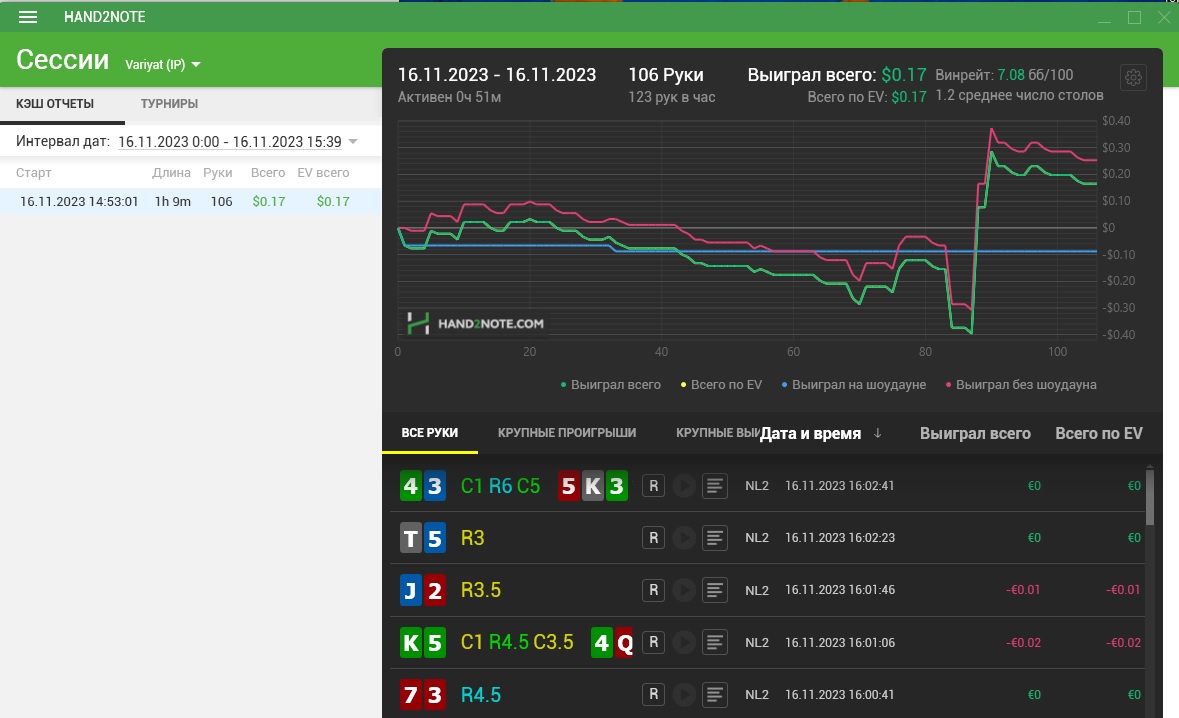
Task: Sort sessions by Старт column
Action: click(x=34, y=172)
